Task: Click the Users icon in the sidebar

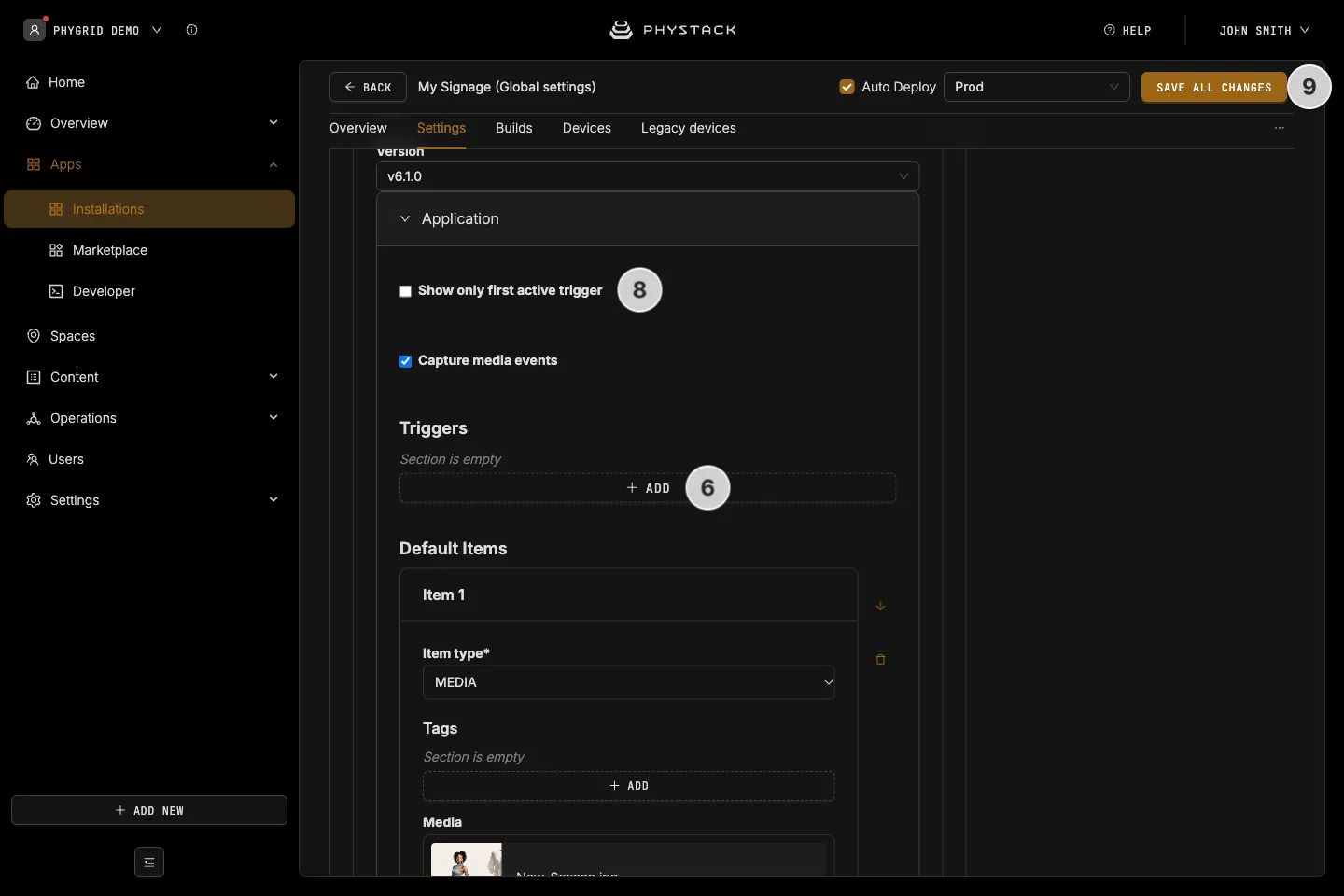Action: click(33, 459)
